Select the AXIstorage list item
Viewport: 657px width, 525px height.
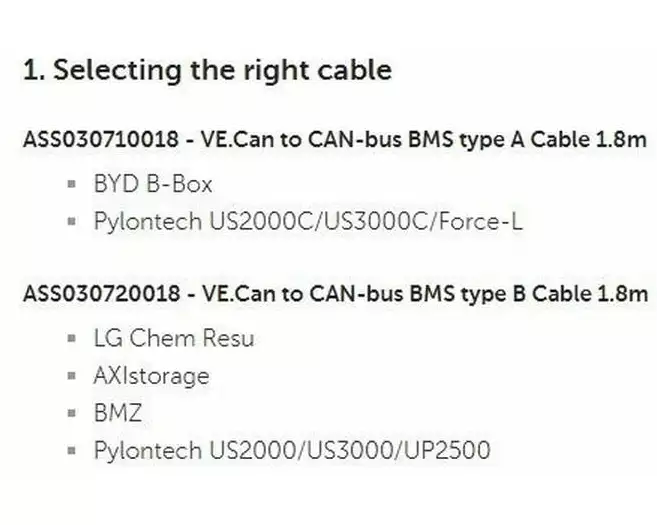pos(152,376)
